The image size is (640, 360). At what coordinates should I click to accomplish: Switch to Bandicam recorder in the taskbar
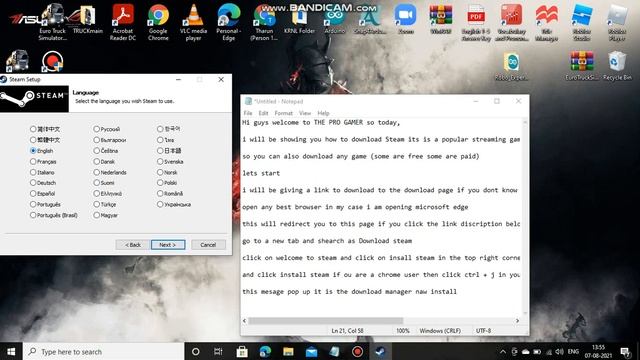tap(358, 351)
